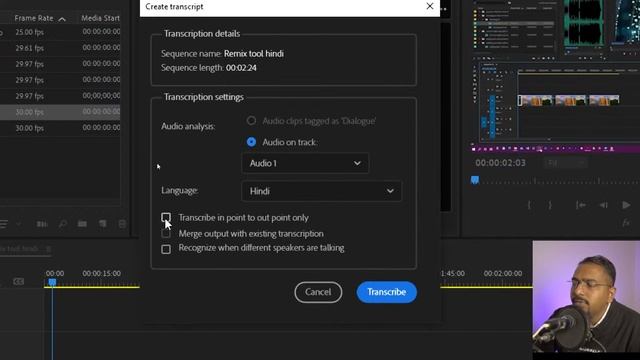640x360 pixels.
Task: Click the Media Start column header
Action: (x=100, y=18)
